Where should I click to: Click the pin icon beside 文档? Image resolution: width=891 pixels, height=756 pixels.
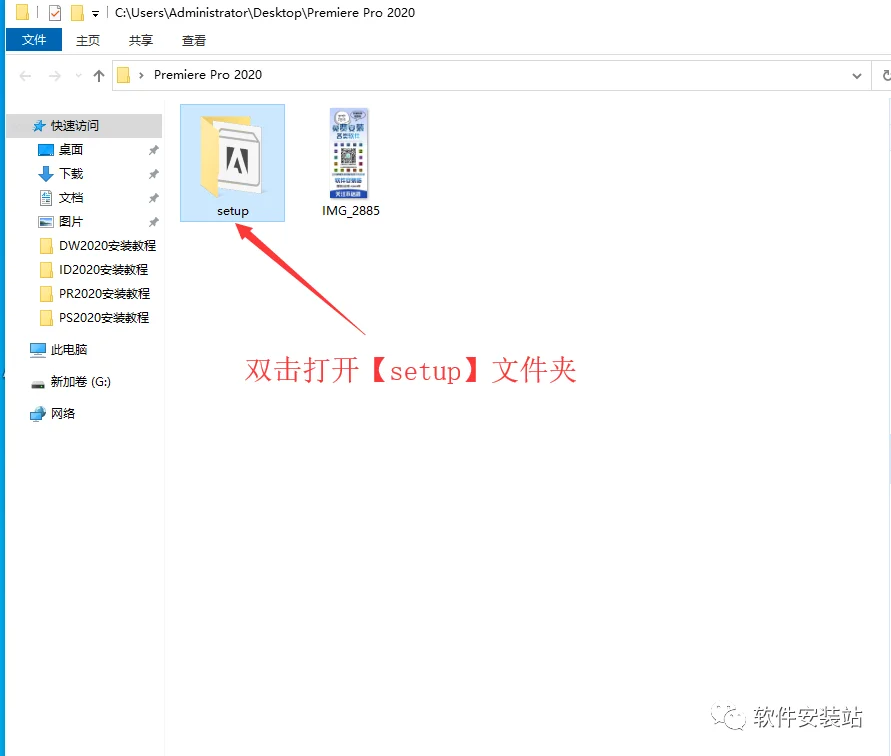pyautogui.click(x=153, y=198)
